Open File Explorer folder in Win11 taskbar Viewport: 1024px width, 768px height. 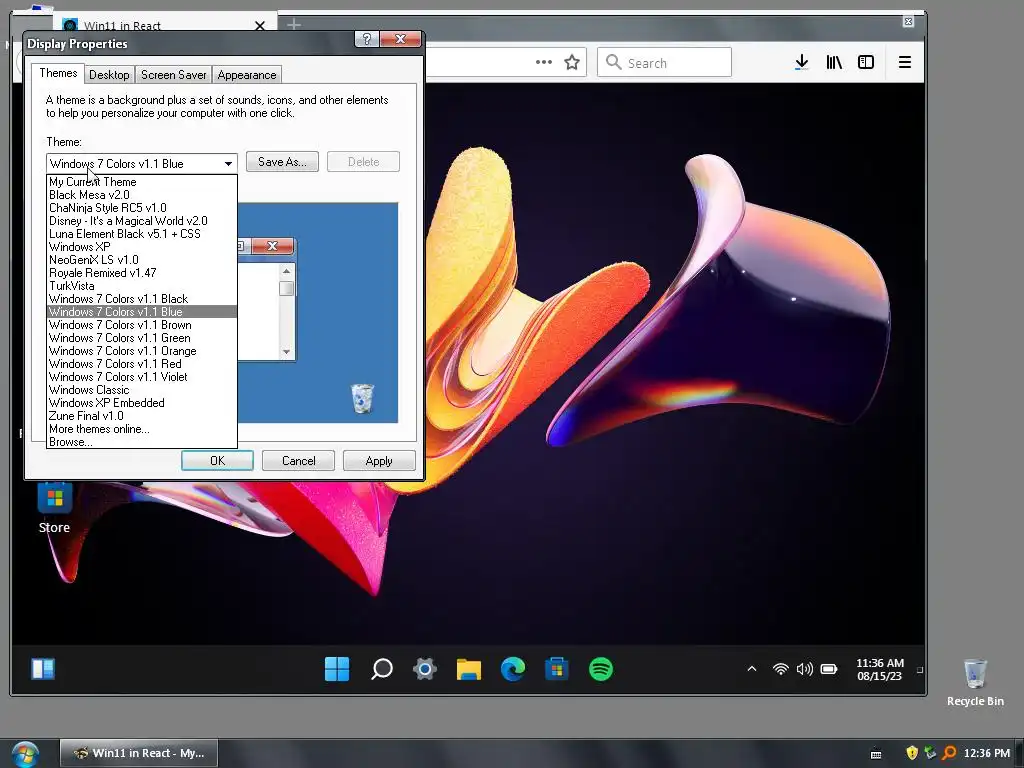469,669
